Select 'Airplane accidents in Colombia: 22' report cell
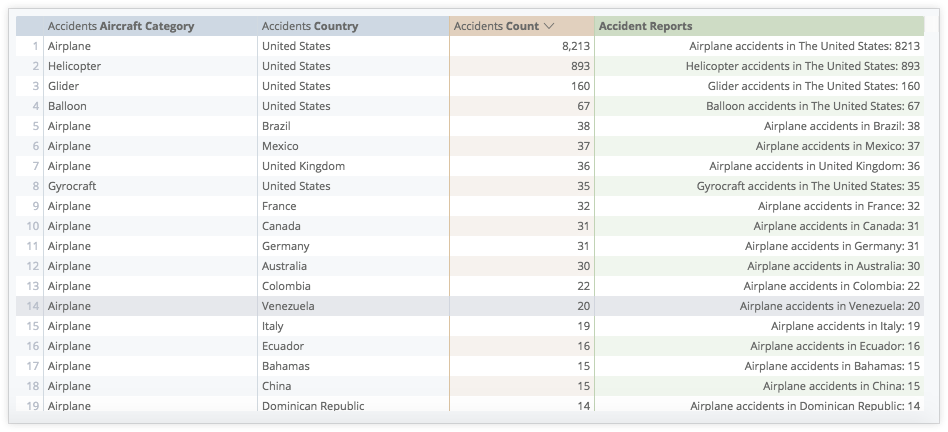This screenshot has height=432, width=948. [x=831, y=286]
